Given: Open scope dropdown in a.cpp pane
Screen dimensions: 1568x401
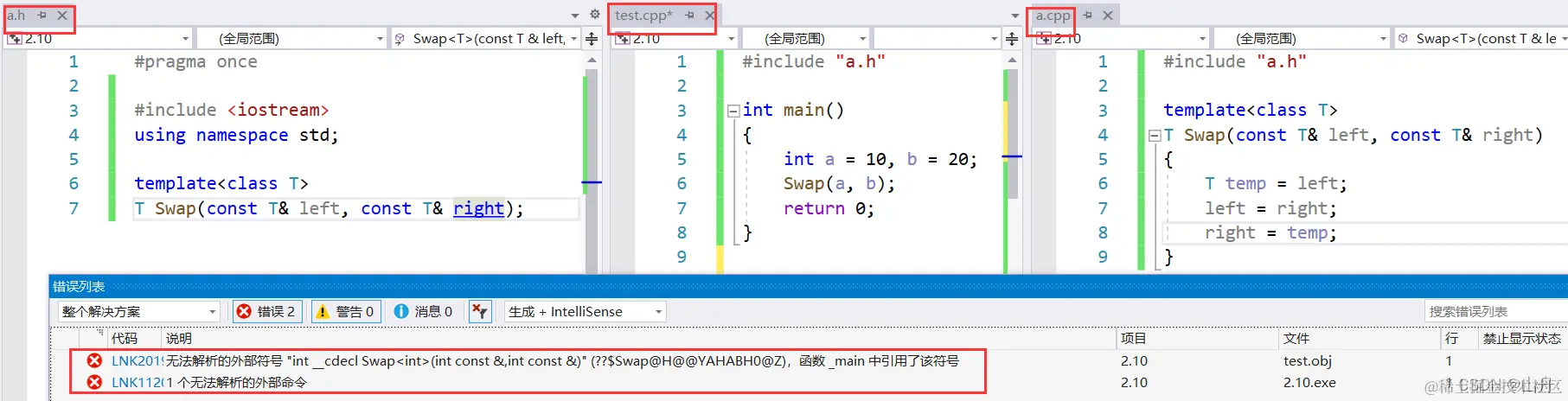Looking at the screenshot, I should click(1301, 39).
